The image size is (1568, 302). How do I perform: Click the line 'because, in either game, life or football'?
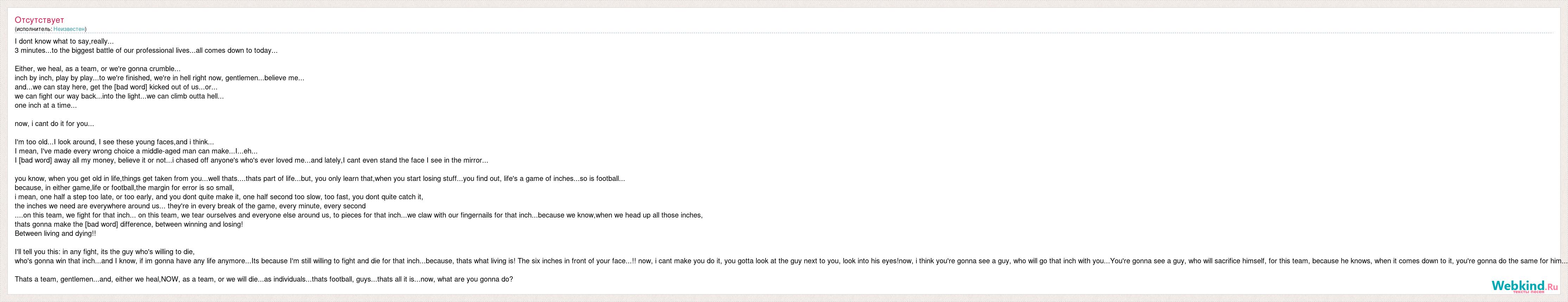[124, 188]
